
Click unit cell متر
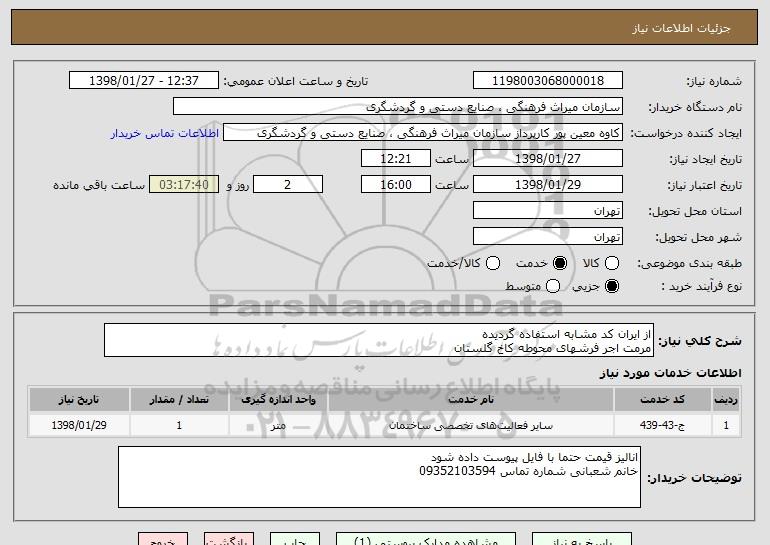[278, 425]
